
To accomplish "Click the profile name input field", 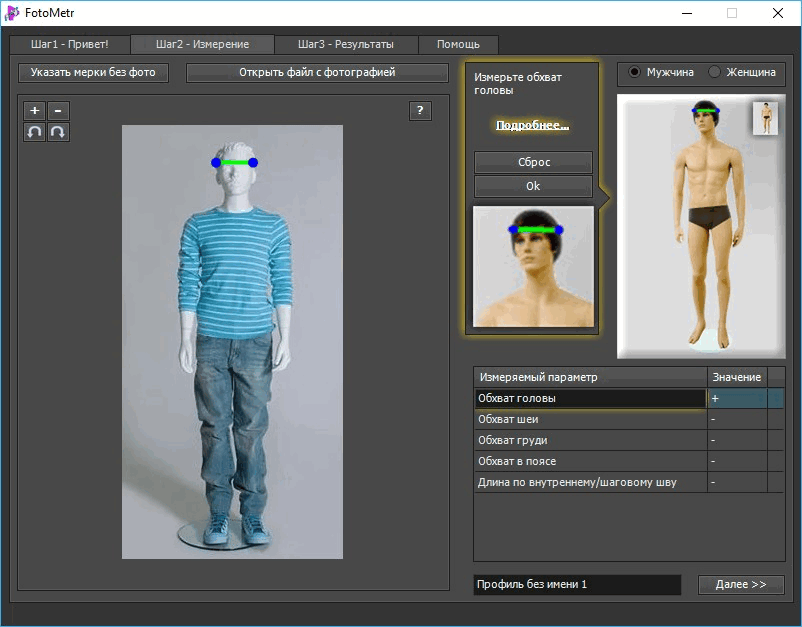I will click(577, 585).
